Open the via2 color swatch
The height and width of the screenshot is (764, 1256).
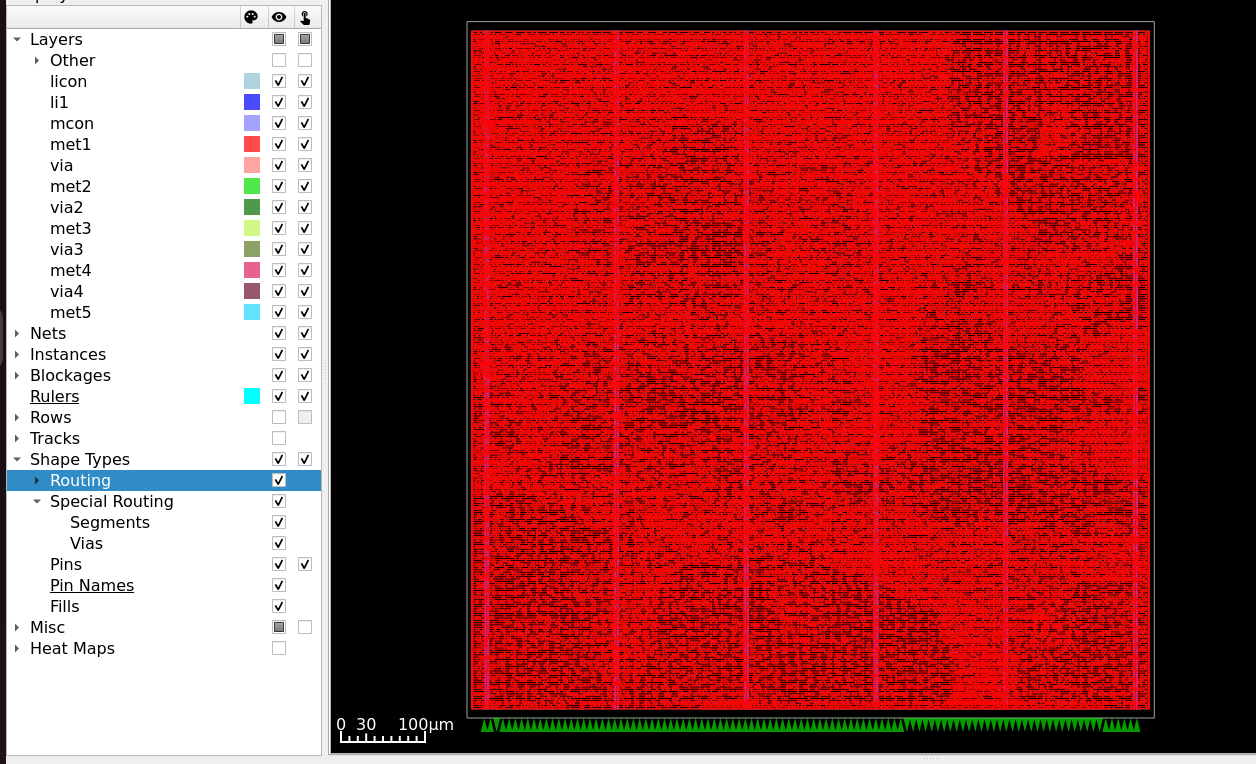coord(252,207)
